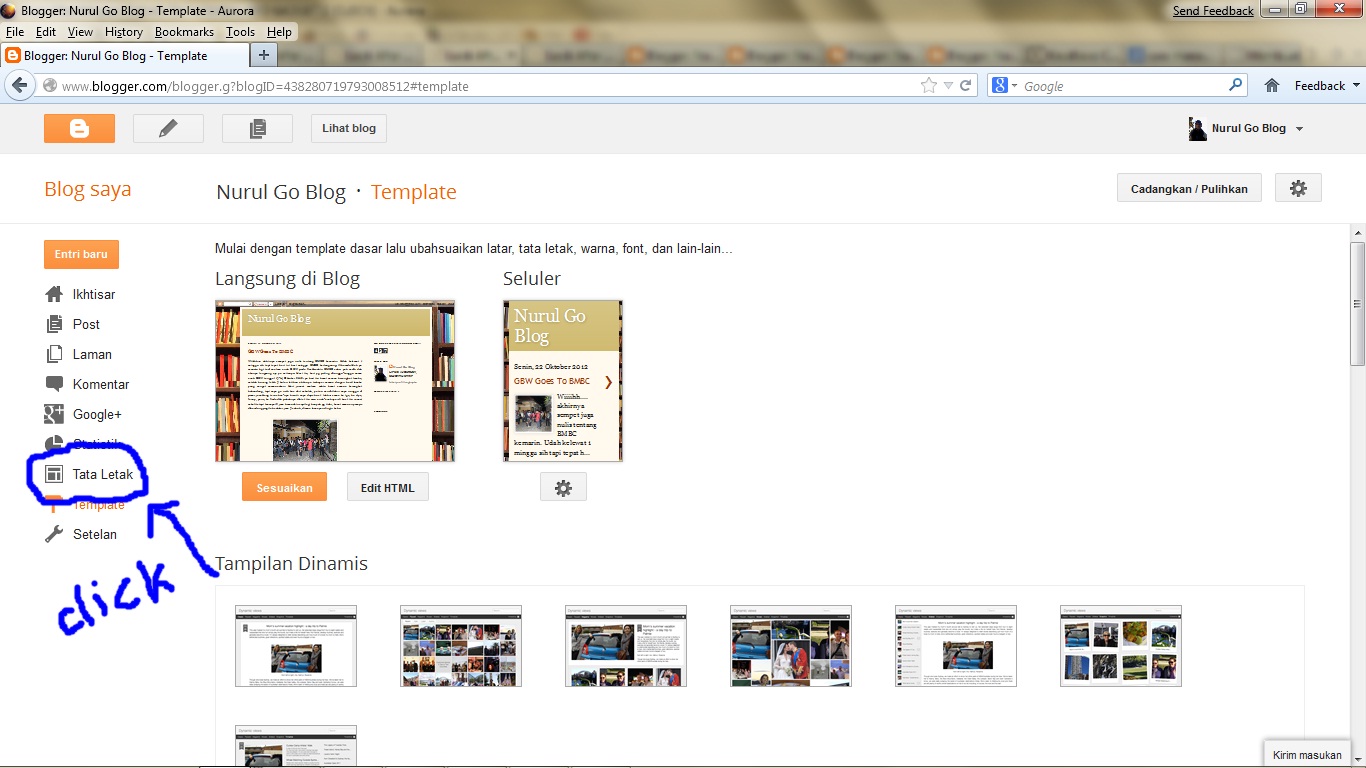Open the History menu
1366x768 pixels.
(x=124, y=32)
